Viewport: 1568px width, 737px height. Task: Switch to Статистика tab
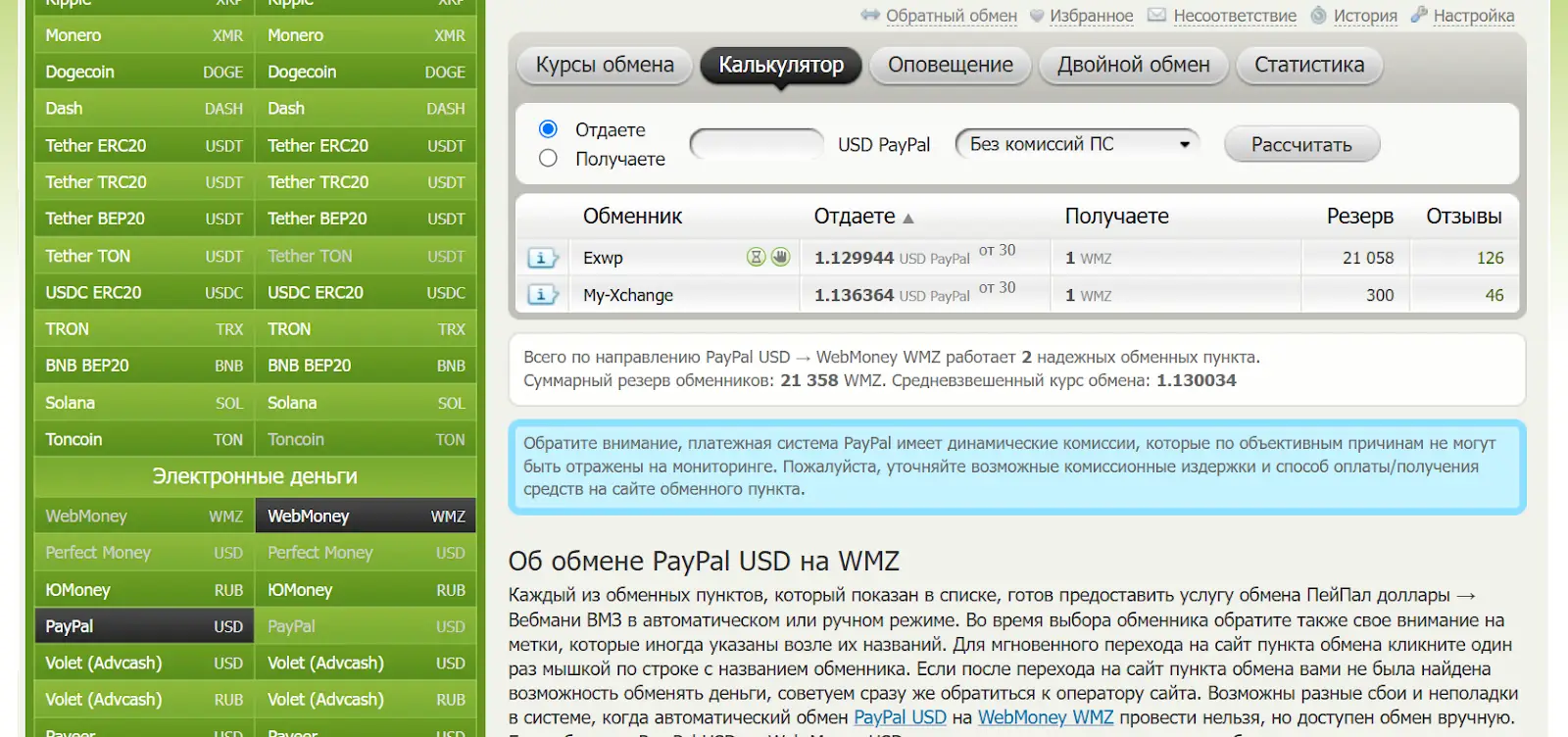pyautogui.click(x=1309, y=65)
